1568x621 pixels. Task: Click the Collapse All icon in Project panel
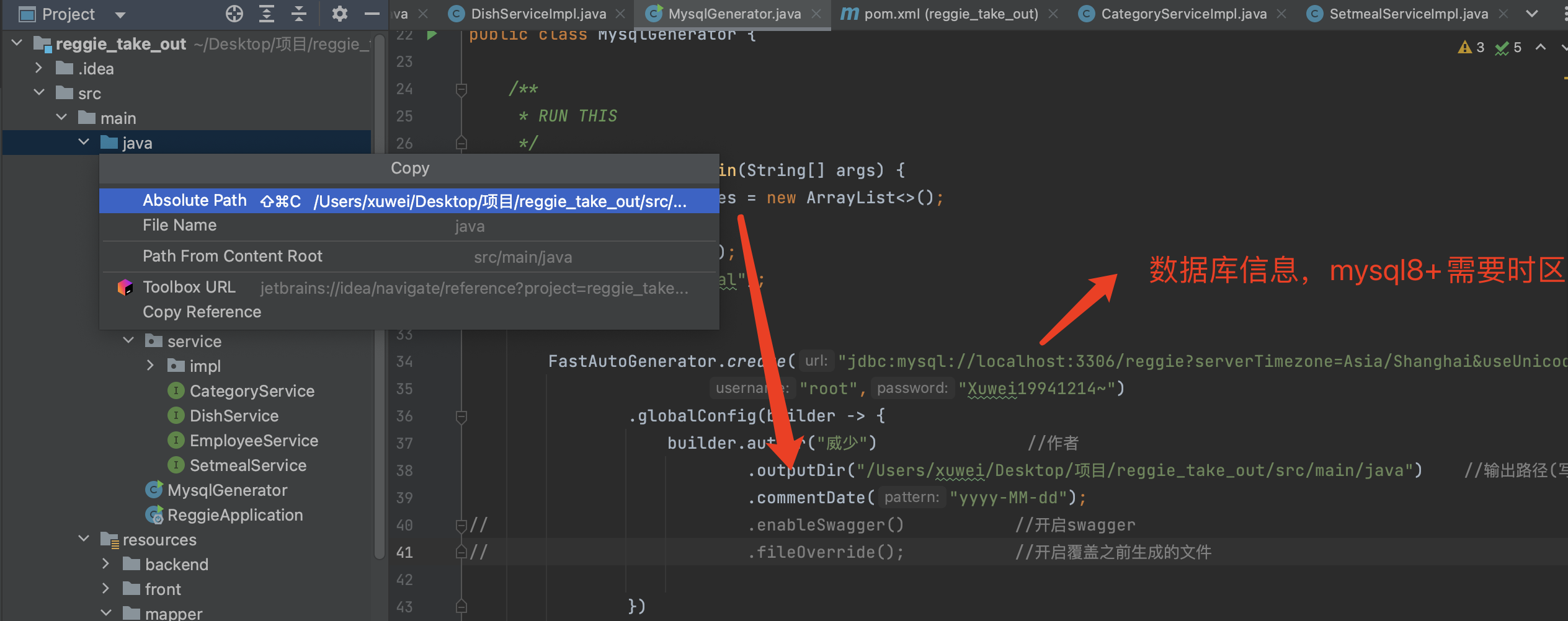point(299,14)
